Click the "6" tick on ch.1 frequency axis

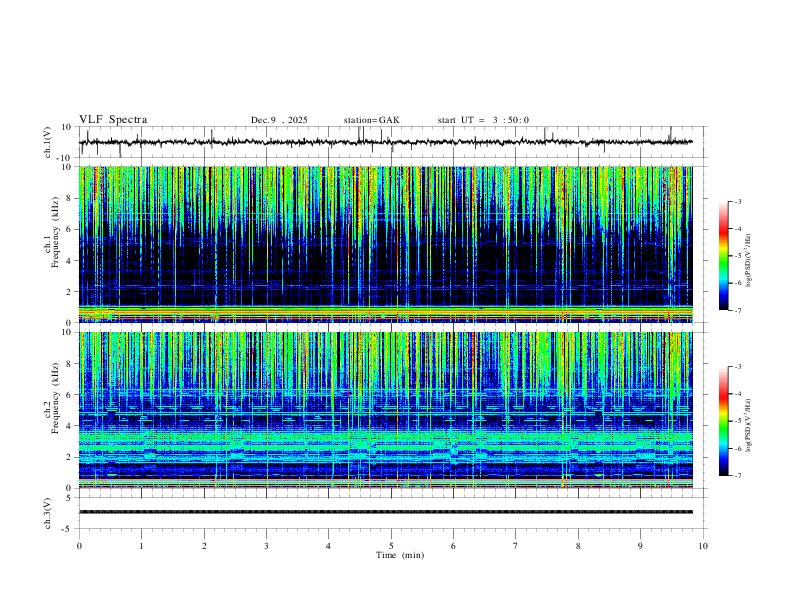click(x=69, y=229)
